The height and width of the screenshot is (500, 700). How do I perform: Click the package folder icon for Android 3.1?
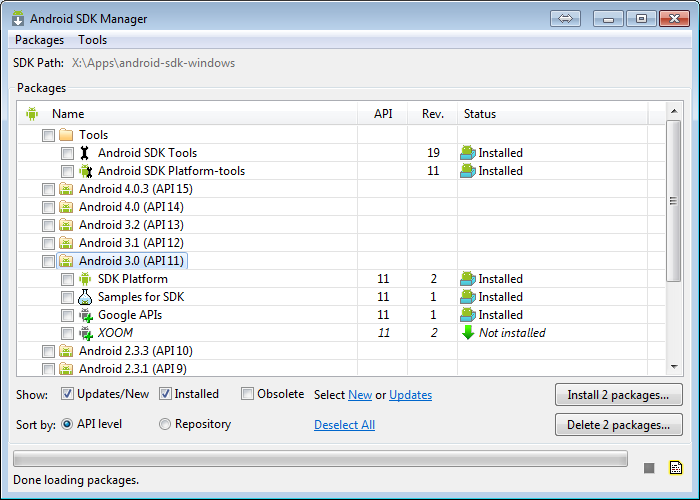tap(66, 243)
